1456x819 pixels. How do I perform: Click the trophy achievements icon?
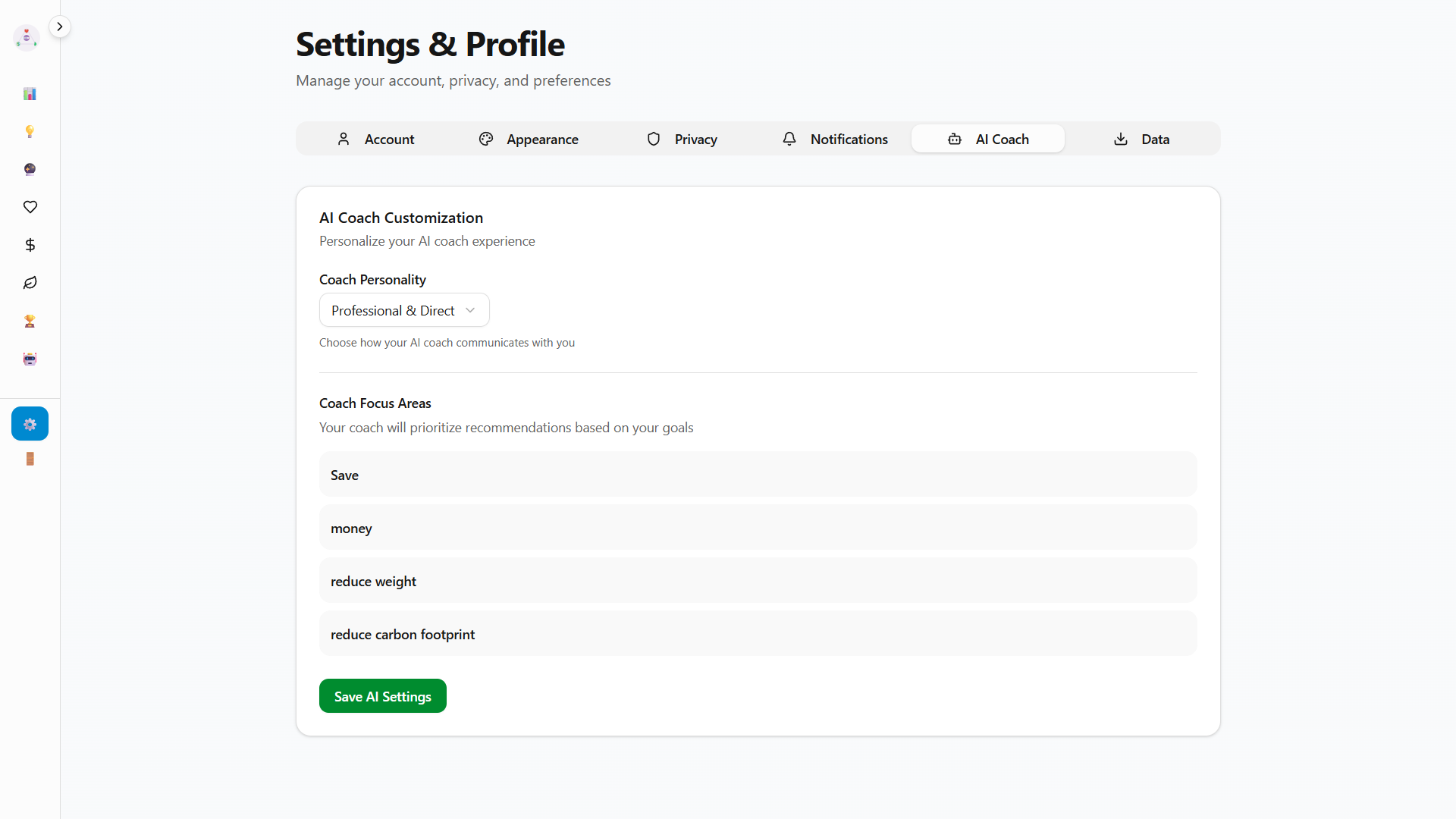tap(30, 321)
